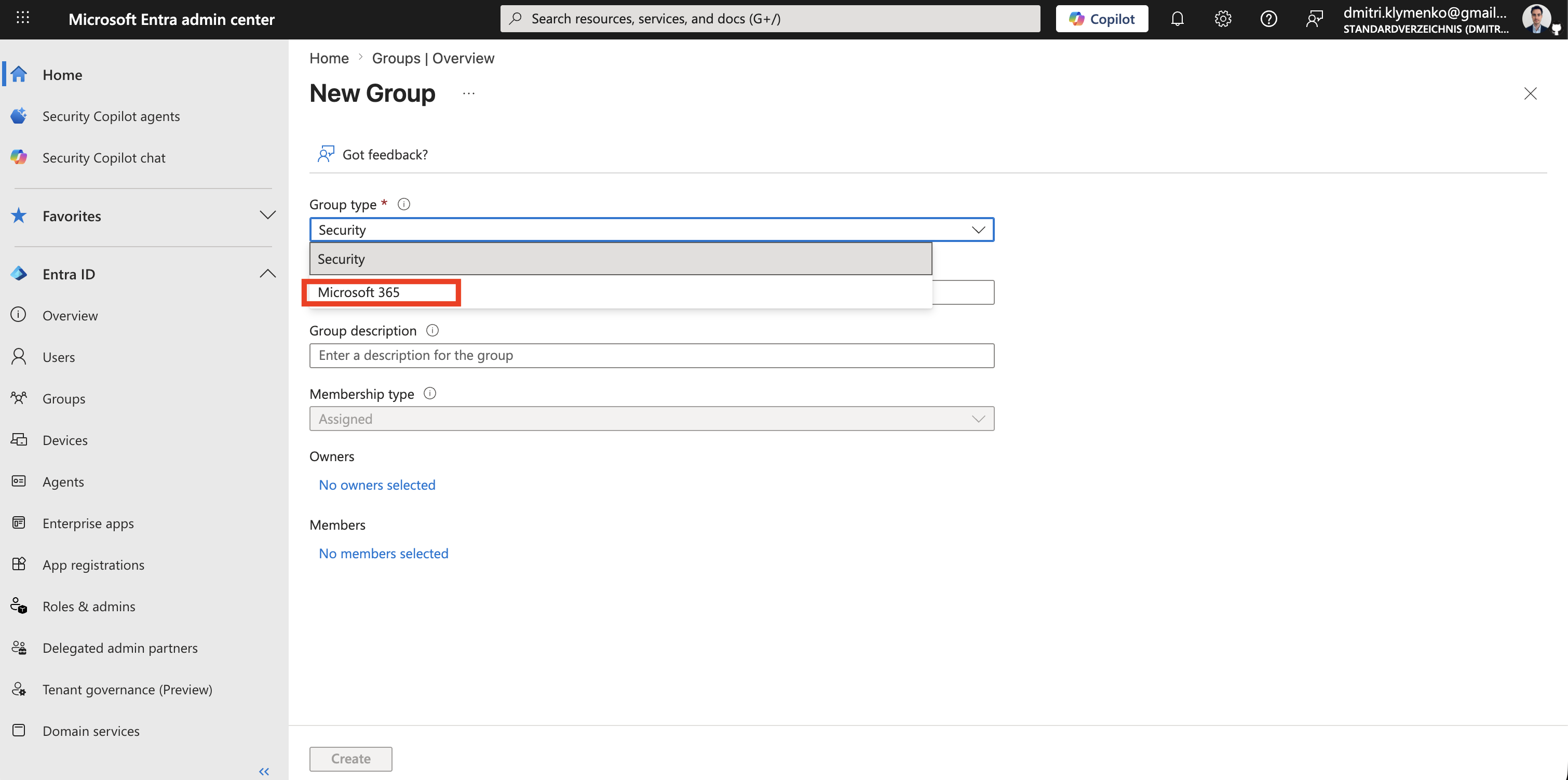Open the top bar feedback icon
This screenshot has height=780, width=1568.
pyautogui.click(x=1314, y=19)
